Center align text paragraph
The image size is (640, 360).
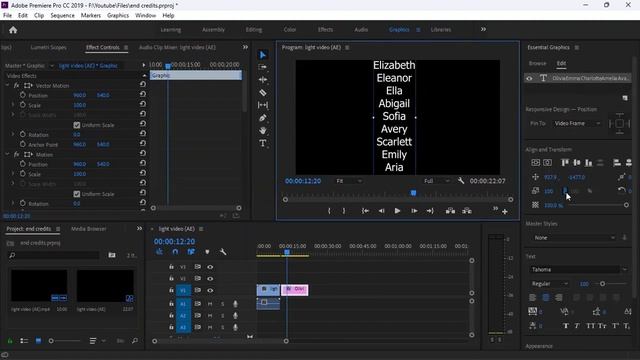[546, 298]
